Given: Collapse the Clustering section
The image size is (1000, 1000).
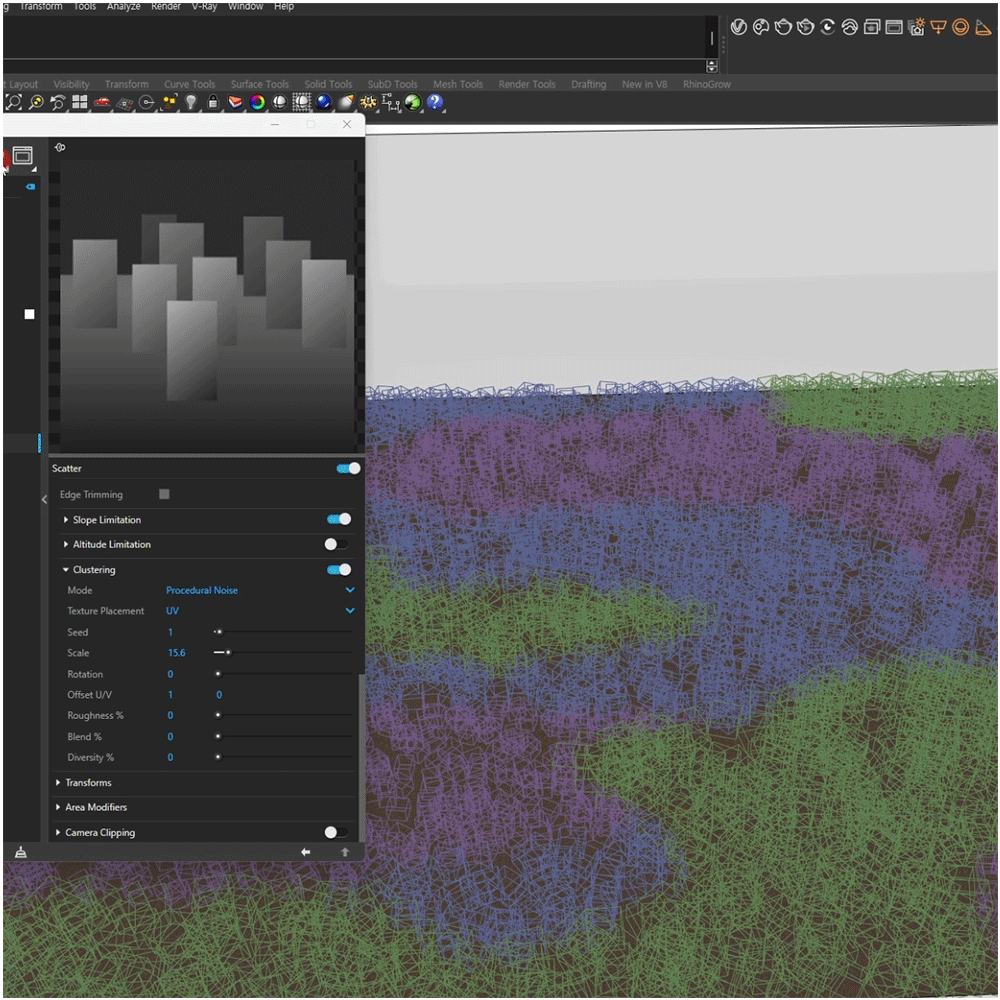Looking at the screenshot, I should coord(66,570).
